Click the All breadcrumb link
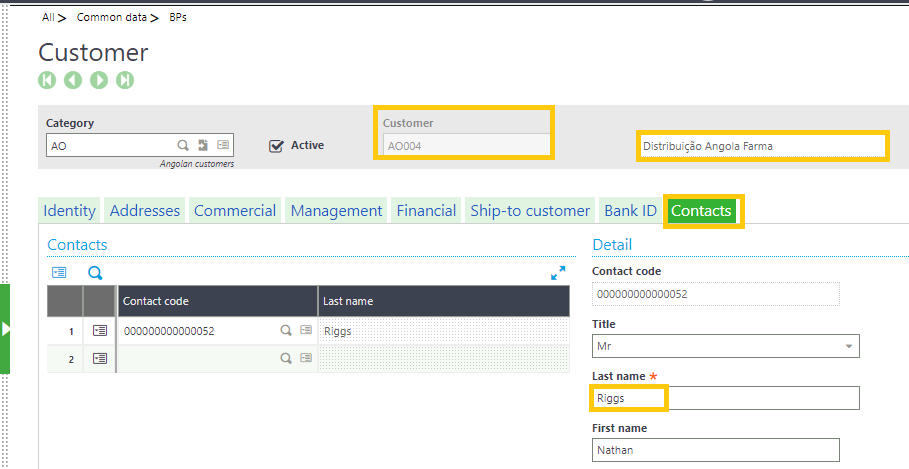 coord(48,17)
